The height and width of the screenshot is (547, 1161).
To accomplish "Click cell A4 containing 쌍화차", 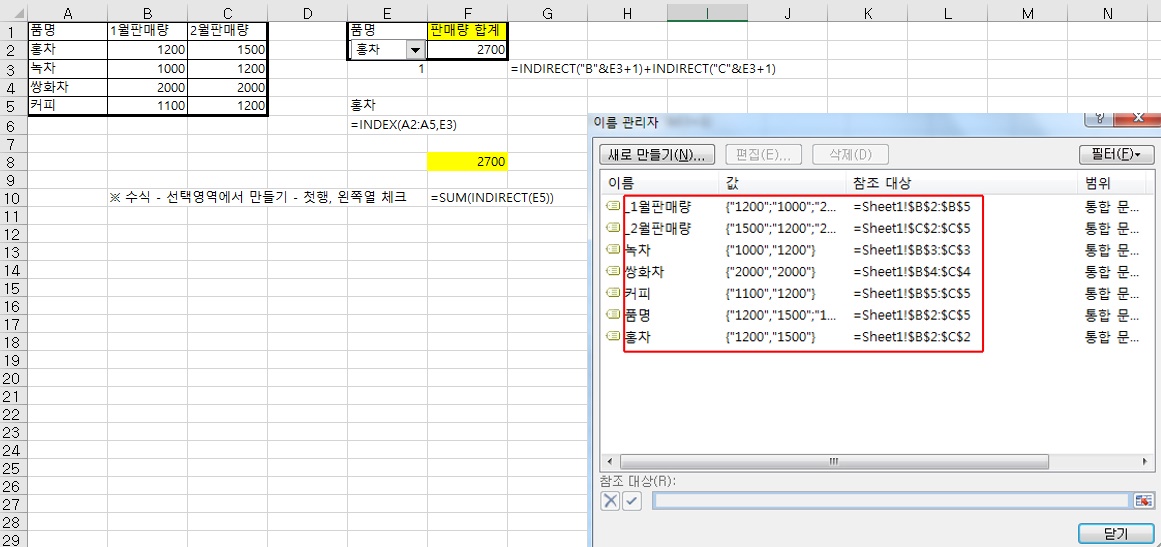I will [68, 87].
